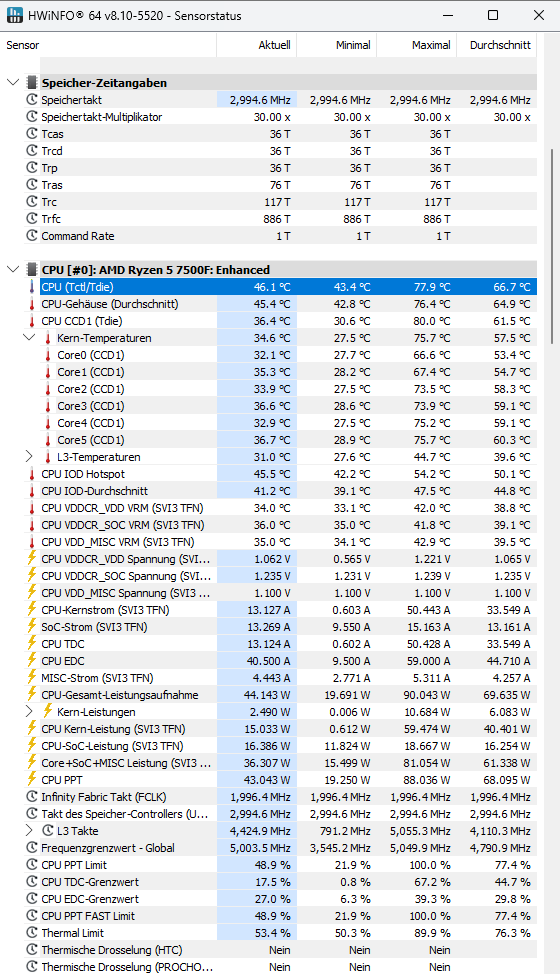Click the clock icon of CPU PPT Limit
Image resolution: width=560 pixels, height=975 pixels.
pyautogui.click(x=32, y=864)
